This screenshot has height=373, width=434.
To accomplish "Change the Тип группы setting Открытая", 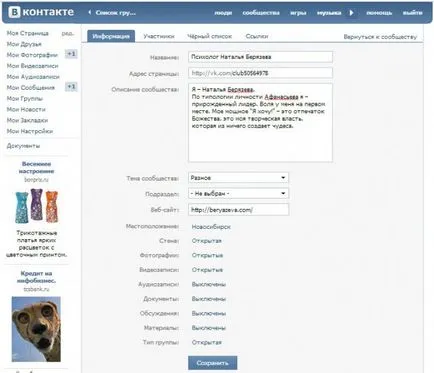I will click(206, 342).
